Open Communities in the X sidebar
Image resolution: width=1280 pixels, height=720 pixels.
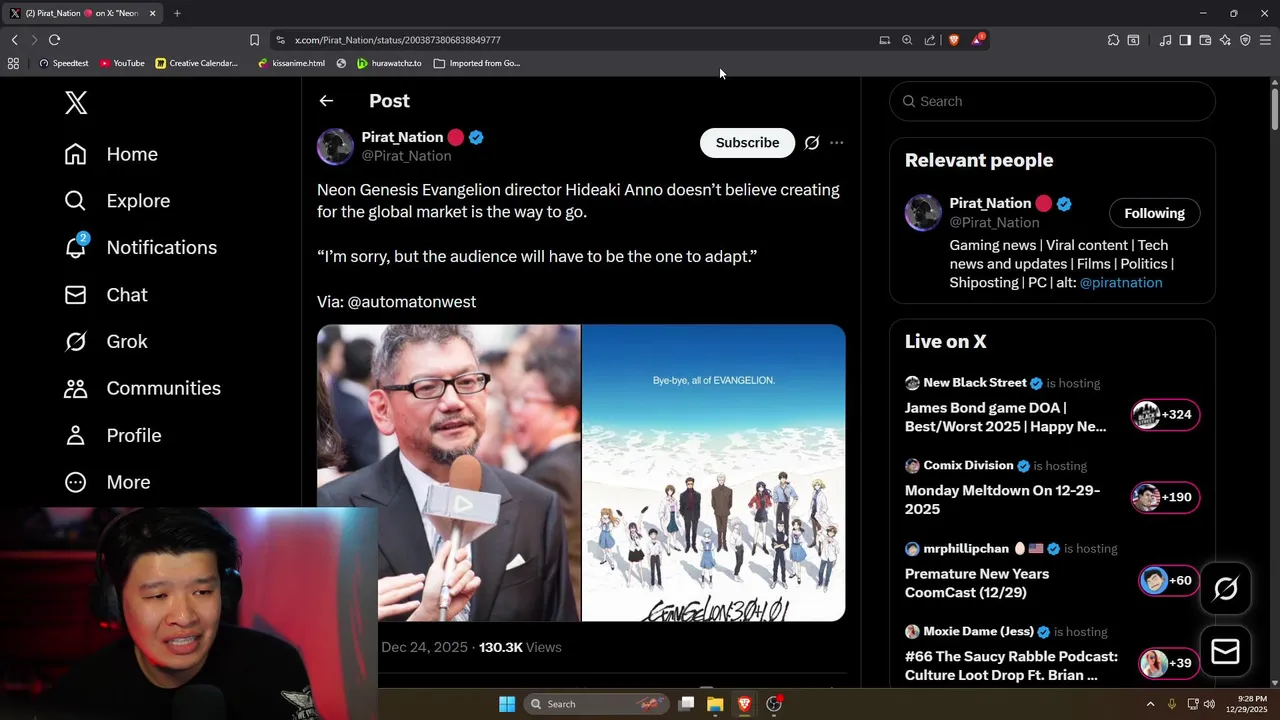142,388
